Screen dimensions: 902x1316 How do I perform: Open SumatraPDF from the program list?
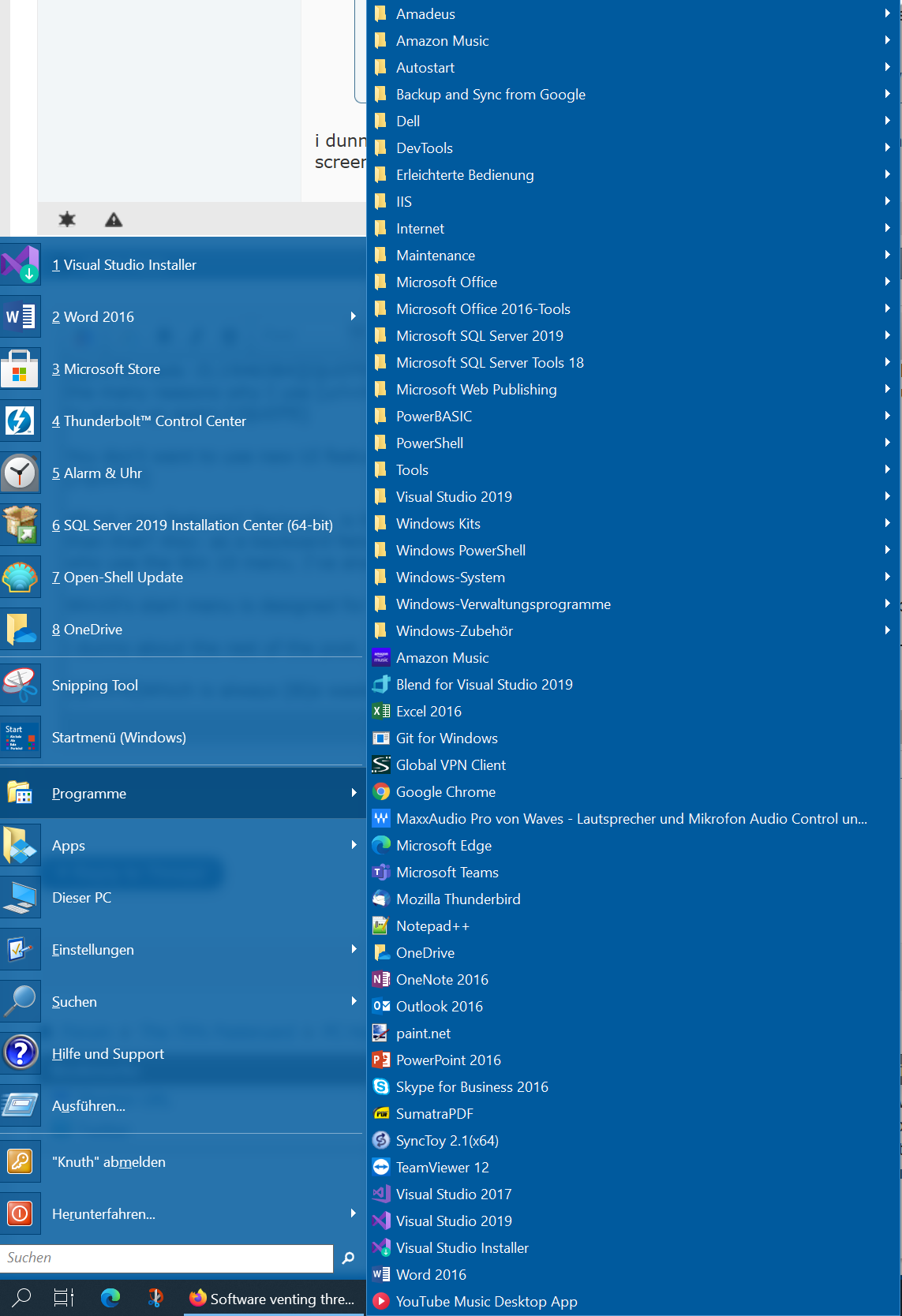pos(633,1114)
